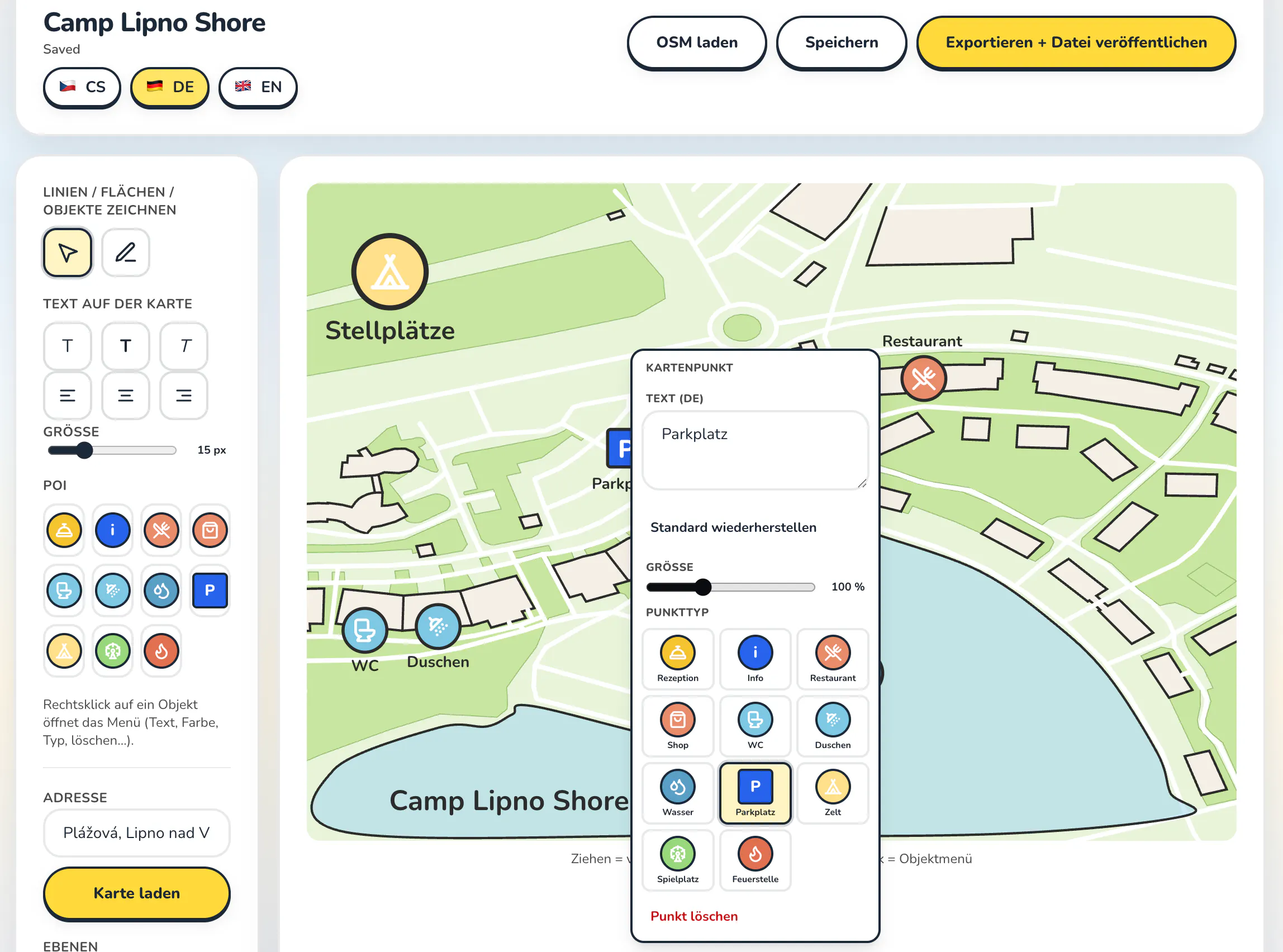The width and height of the screenshot is (1283, 952).
Task: Click the Stellplätze tent marker on map
Action: click(389, 272)
